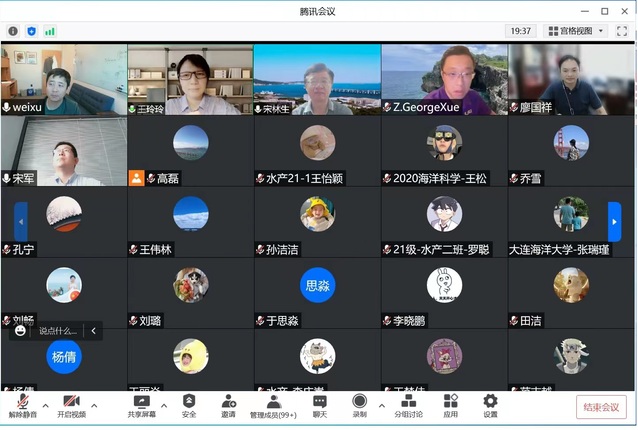Go to next page of participants
Screen dimensions: 638x430
[614, 221]
